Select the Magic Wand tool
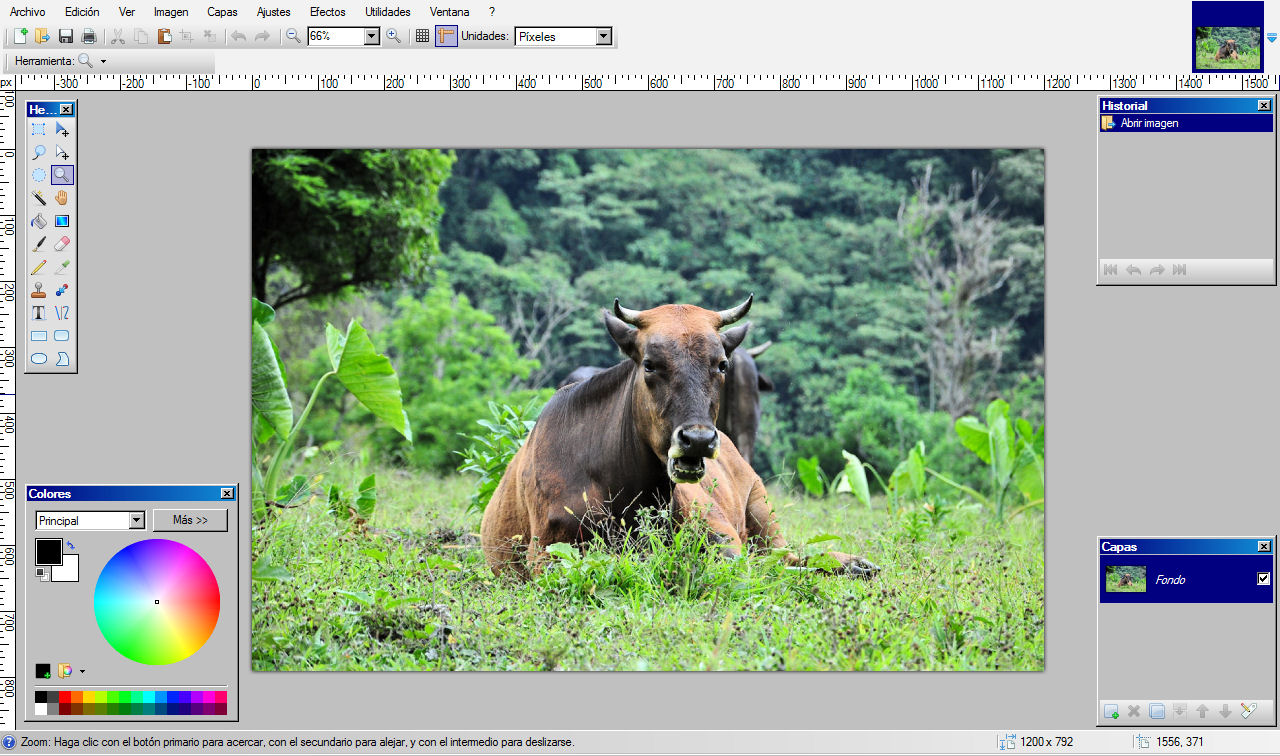Image resolution: width=1280 pixels, height=756 pixels. (x=38, y=197)
